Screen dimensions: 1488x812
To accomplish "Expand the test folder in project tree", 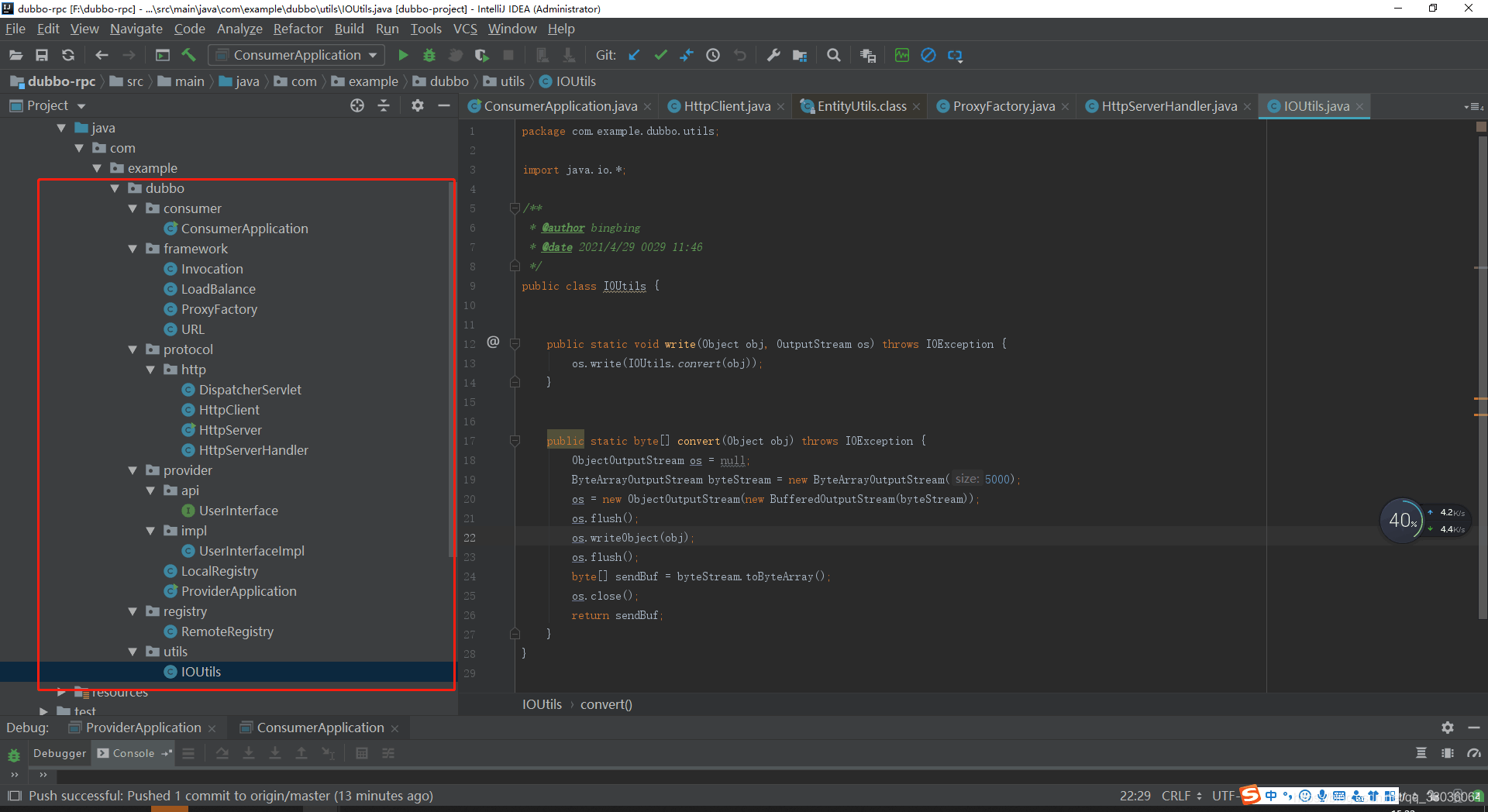I will click(x=43, y=711).
